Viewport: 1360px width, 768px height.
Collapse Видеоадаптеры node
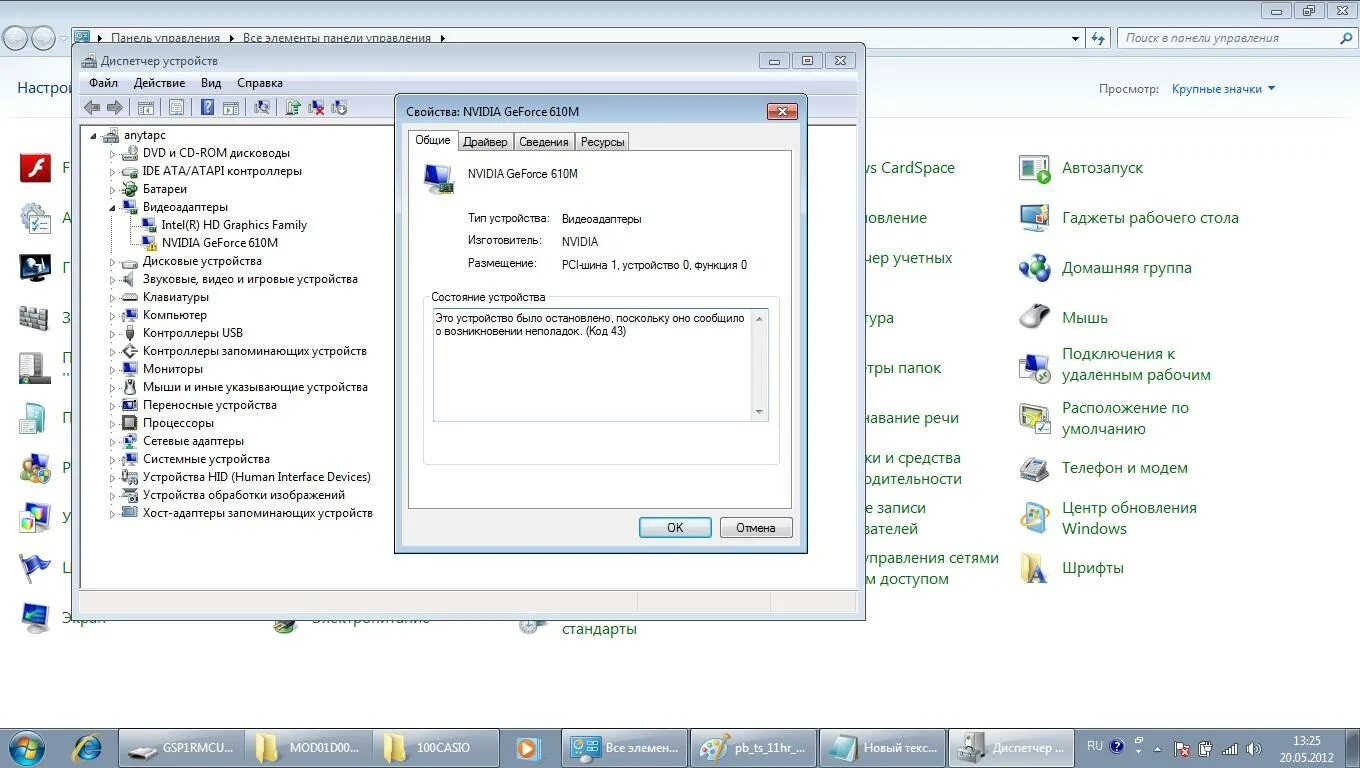coord(112,207)
